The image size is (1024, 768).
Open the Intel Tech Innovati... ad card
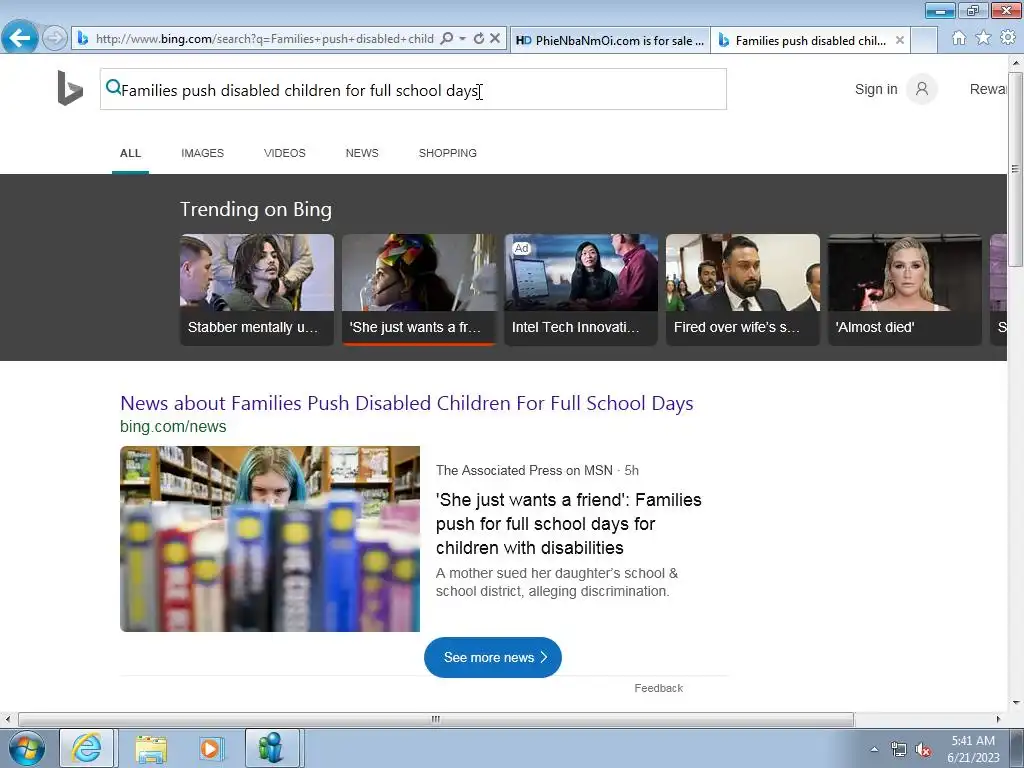click(581, 289)
